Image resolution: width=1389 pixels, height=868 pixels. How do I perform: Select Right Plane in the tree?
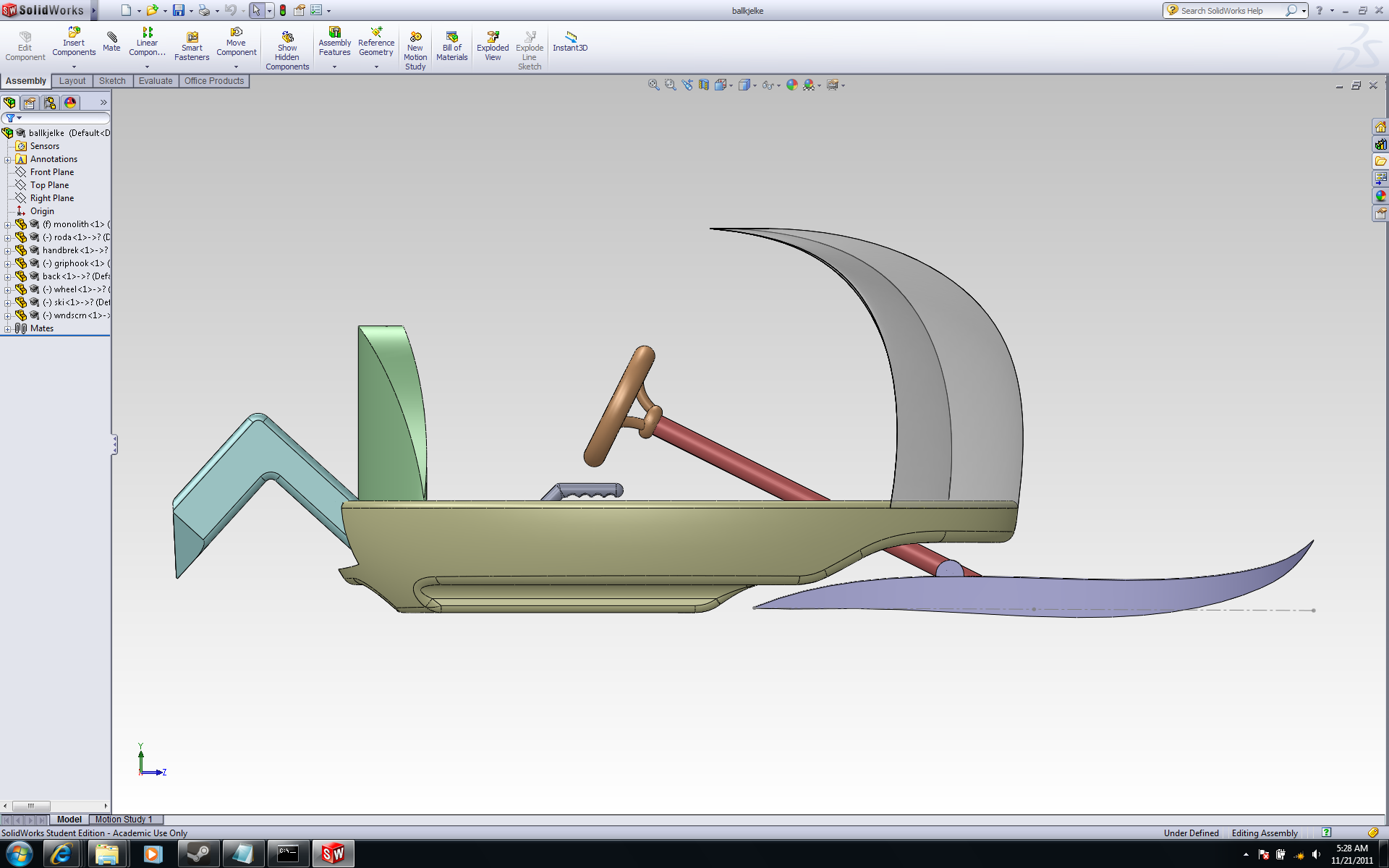[x=51, y=198]
